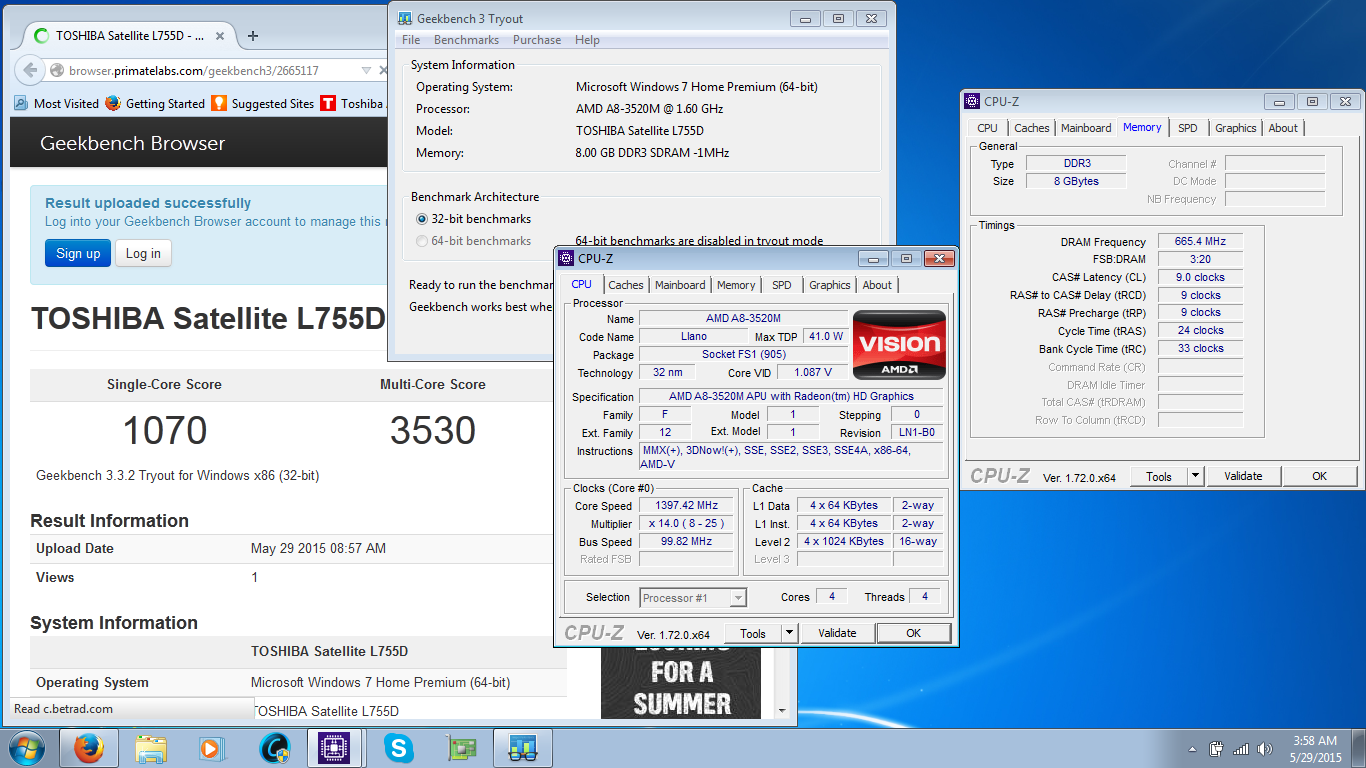
Task: Click the volume speaker tray icon
Action: [1266, 749]
